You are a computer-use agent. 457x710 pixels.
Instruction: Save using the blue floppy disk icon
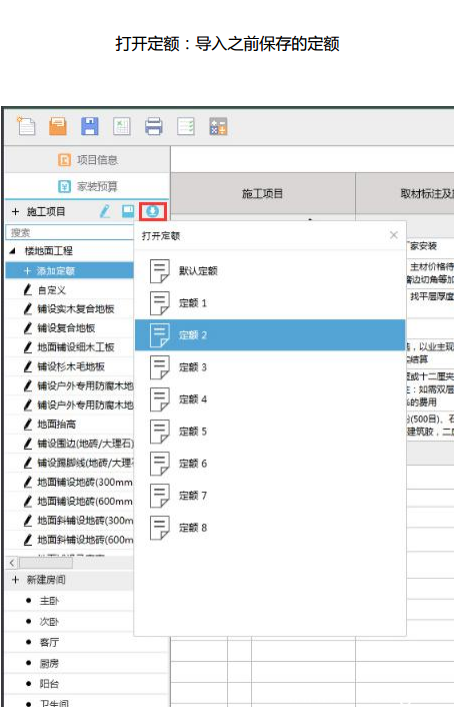click(90, 126)
